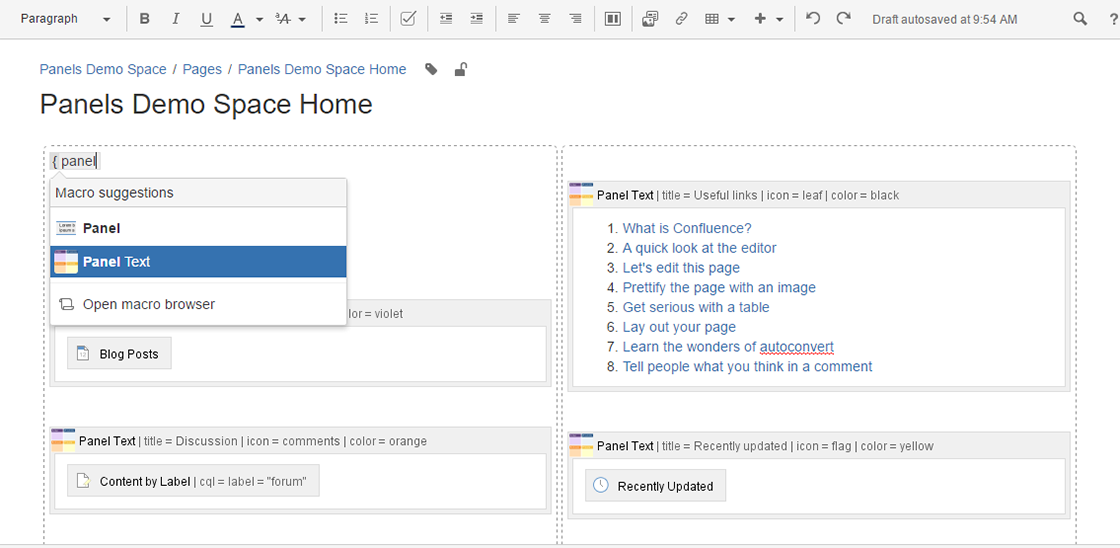1120x548 pixels.
Task: Choose Panel Text macro suggestion
Action: tap(199, 261)
